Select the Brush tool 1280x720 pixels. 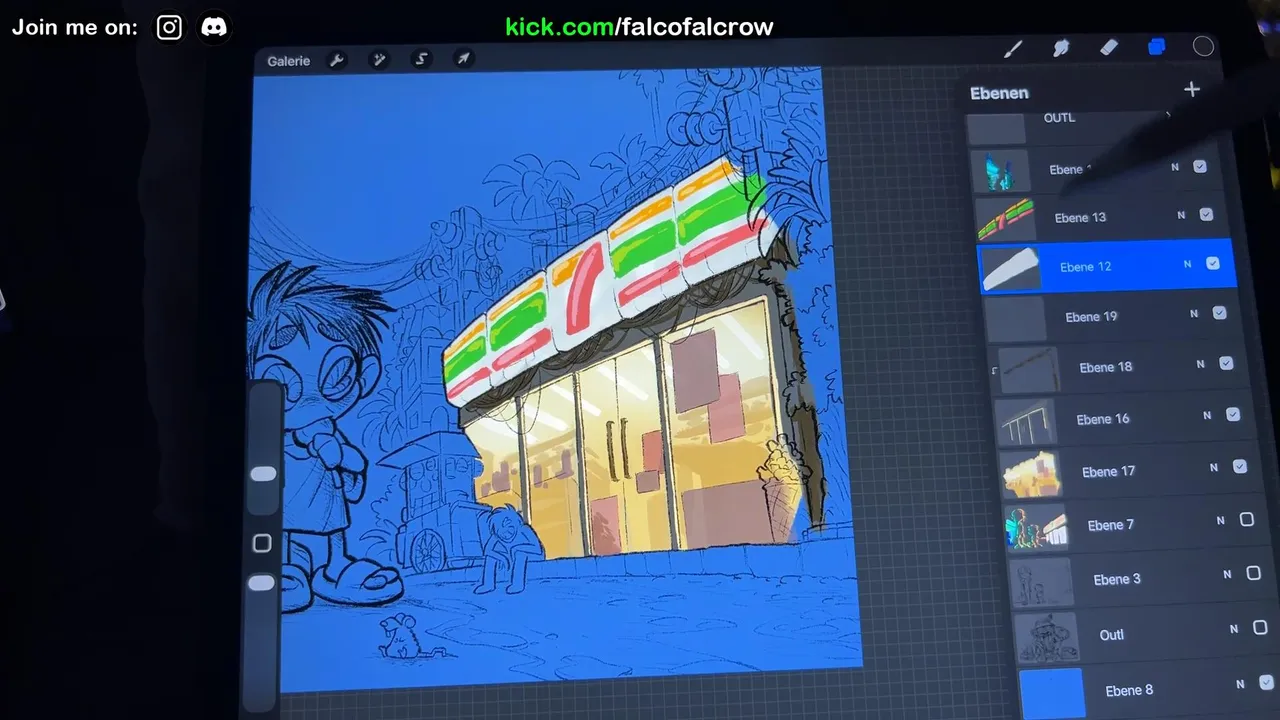(x=1013, y=49)
